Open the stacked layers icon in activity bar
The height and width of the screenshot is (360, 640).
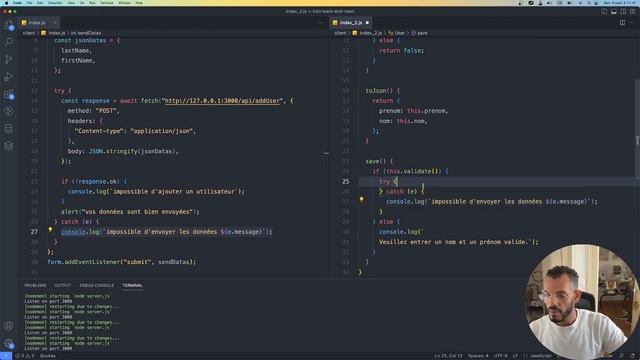[x=9, y=146]
